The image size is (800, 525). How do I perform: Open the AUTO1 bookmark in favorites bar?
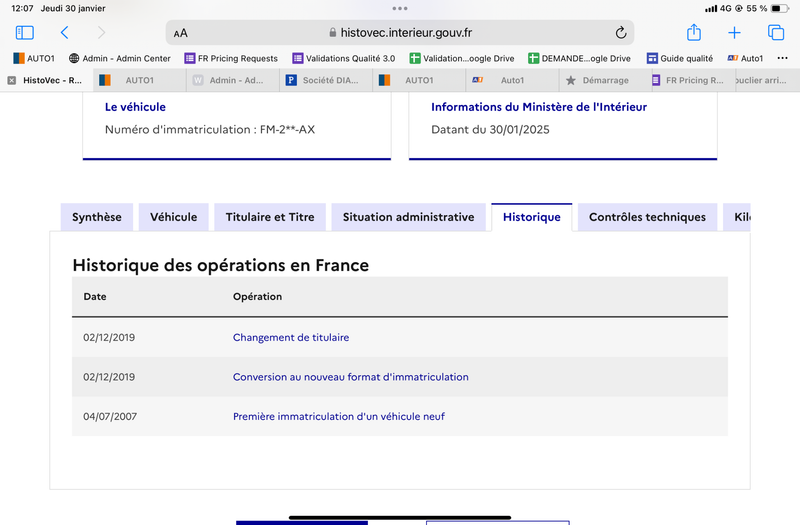(34, 58)
